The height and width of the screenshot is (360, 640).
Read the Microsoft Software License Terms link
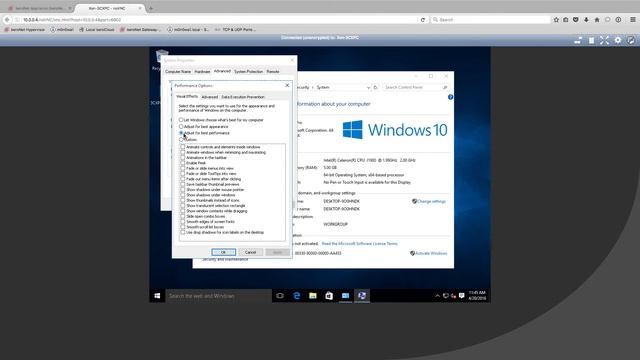point(359,244)
